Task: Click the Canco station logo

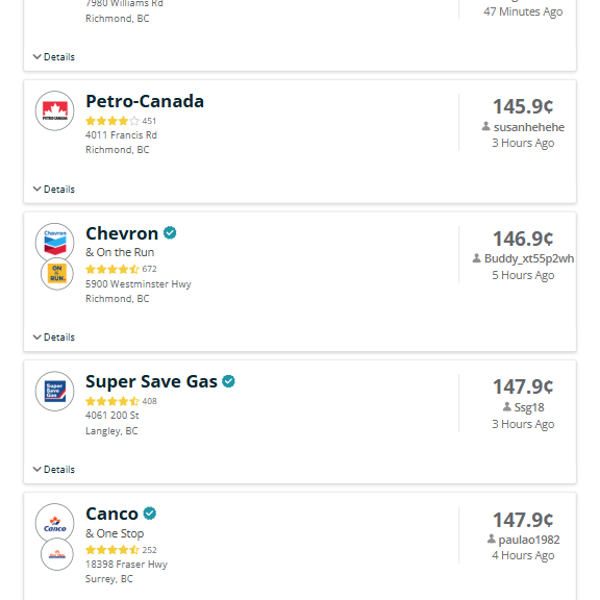Action: 55,523
